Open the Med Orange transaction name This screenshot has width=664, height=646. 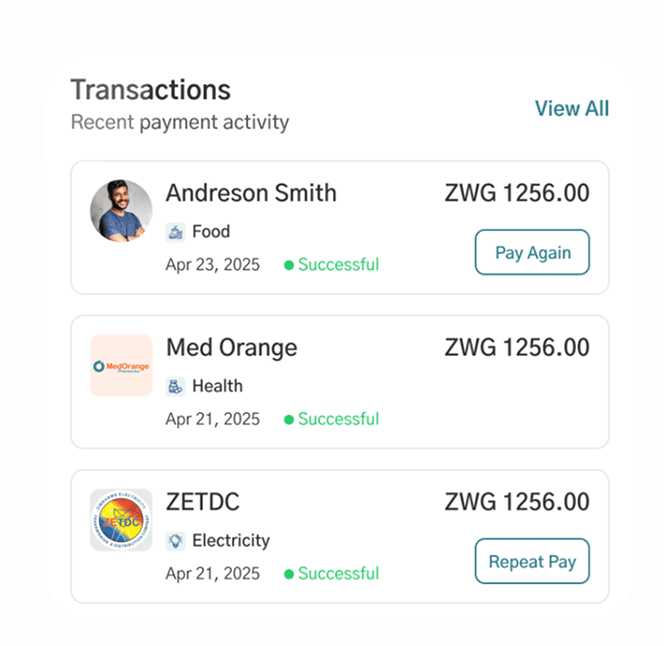click(x=232, y=348)
